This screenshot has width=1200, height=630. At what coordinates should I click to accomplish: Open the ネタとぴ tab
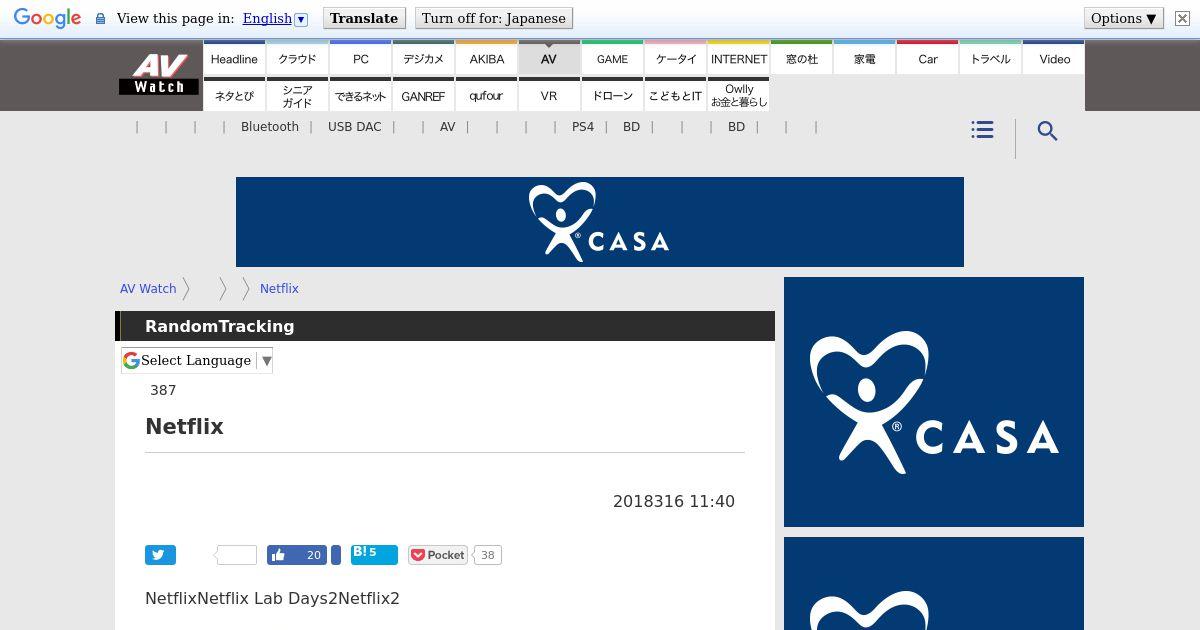[234, 95]
